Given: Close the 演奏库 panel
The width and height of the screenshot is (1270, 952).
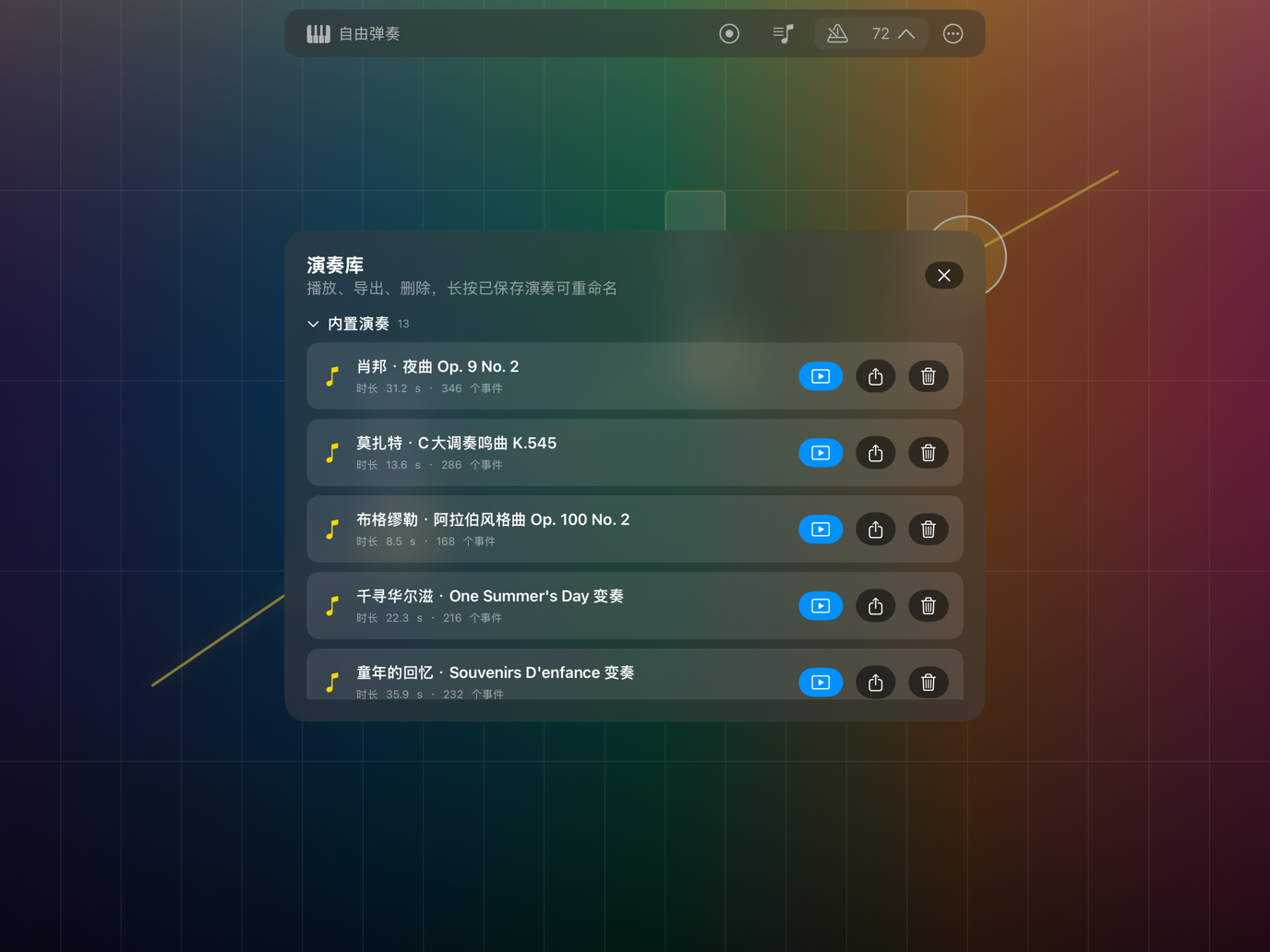Looking at the screenshot, I should click(x=943, y=275).
